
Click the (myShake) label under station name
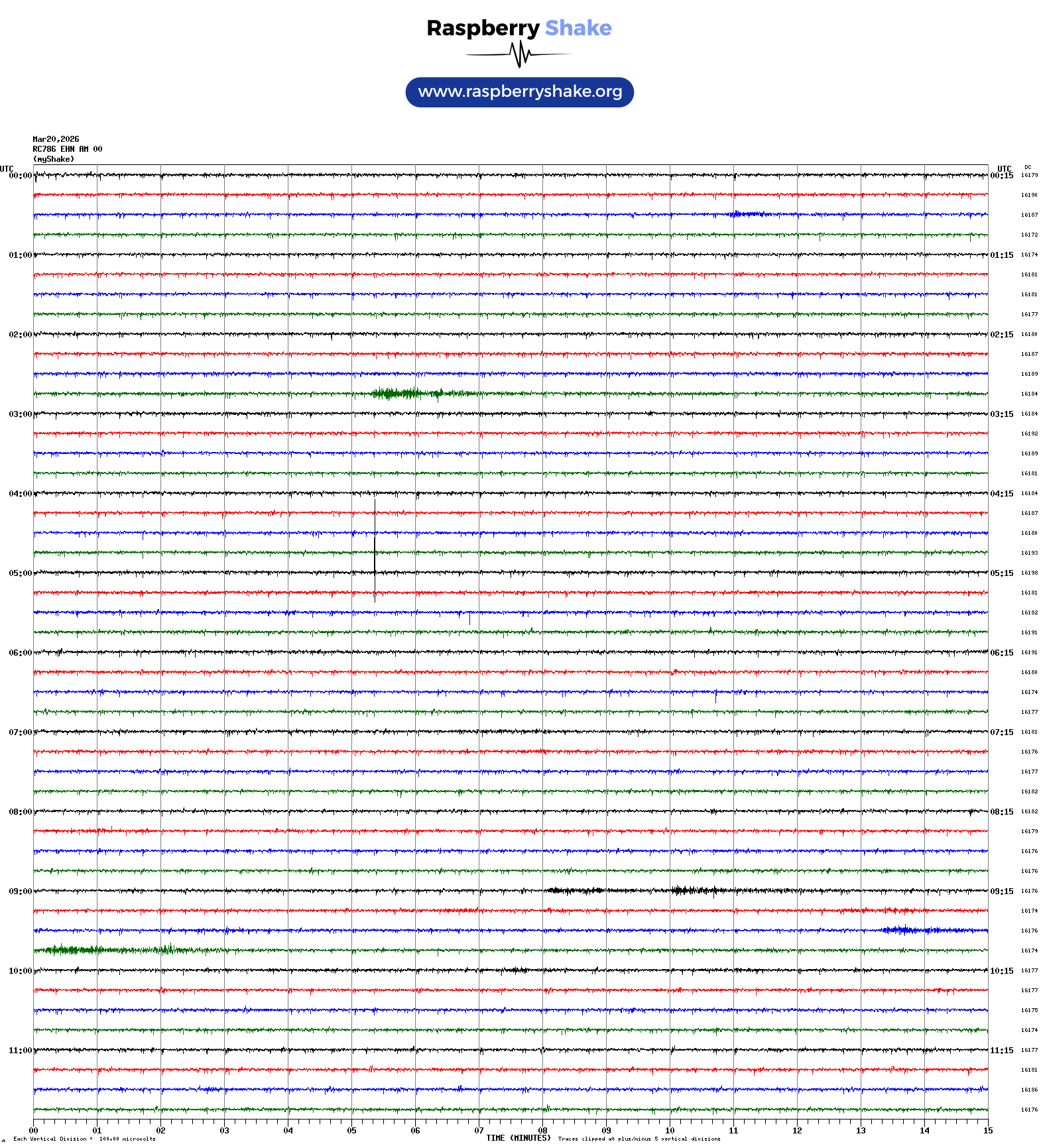(x=54, y=159)
